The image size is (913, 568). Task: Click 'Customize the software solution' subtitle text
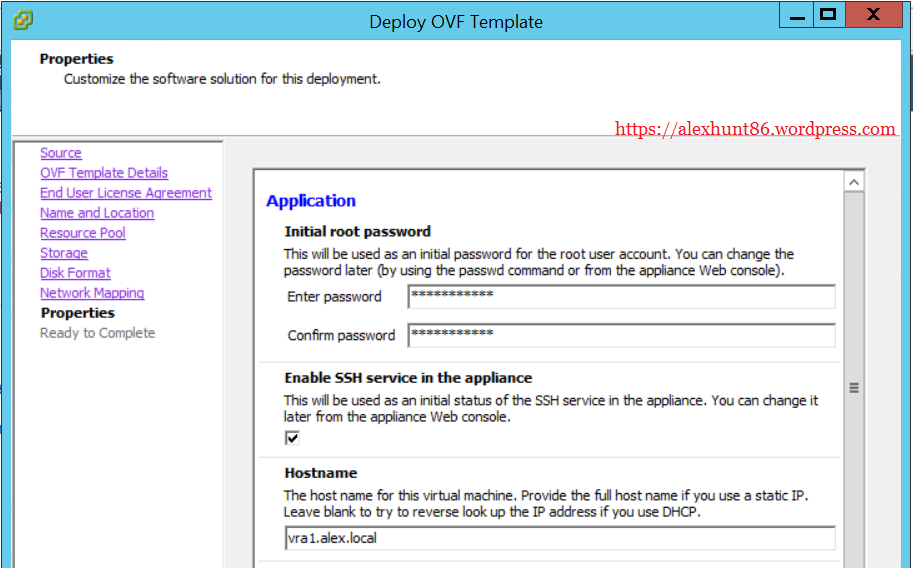(x=222, y=79)
